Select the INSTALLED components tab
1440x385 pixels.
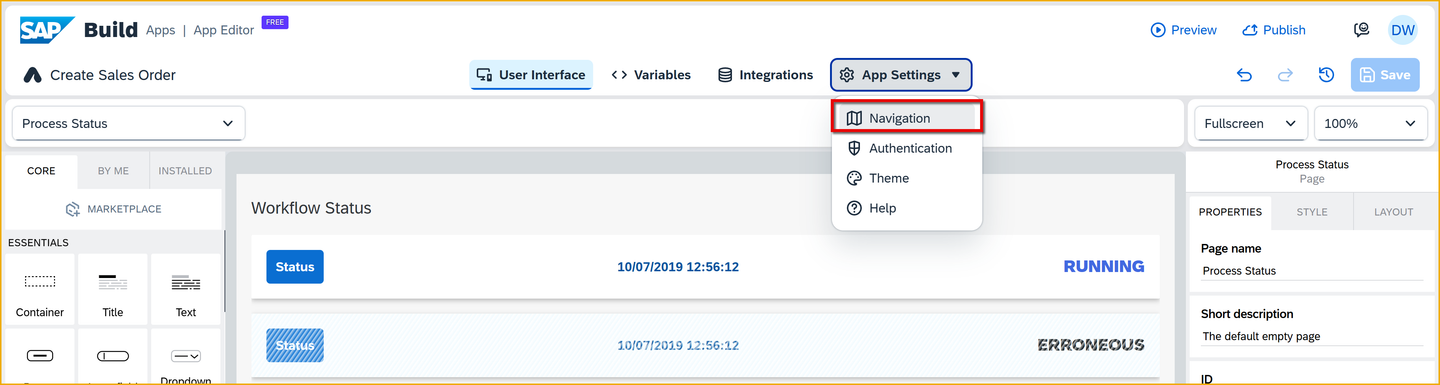click(x=186, y=171)
